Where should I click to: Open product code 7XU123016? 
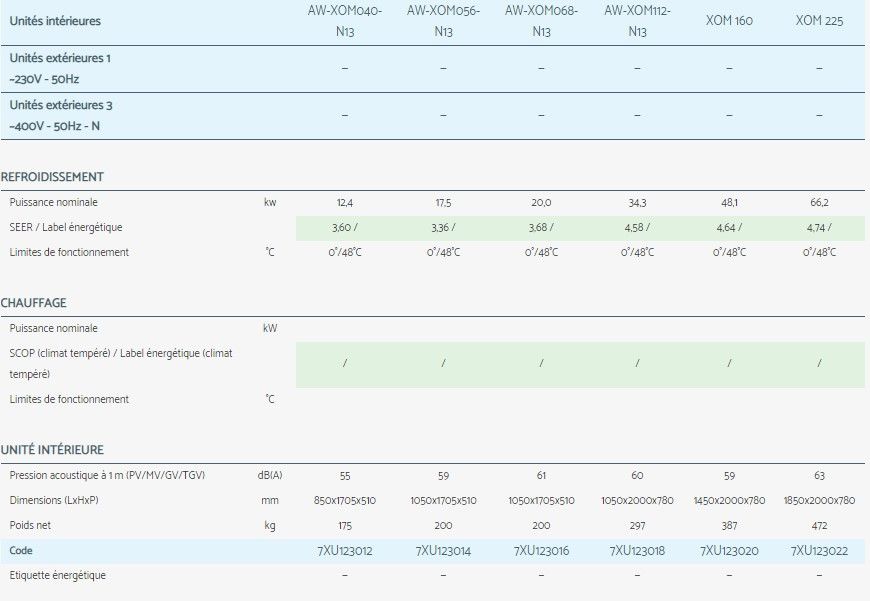point(541,551)
